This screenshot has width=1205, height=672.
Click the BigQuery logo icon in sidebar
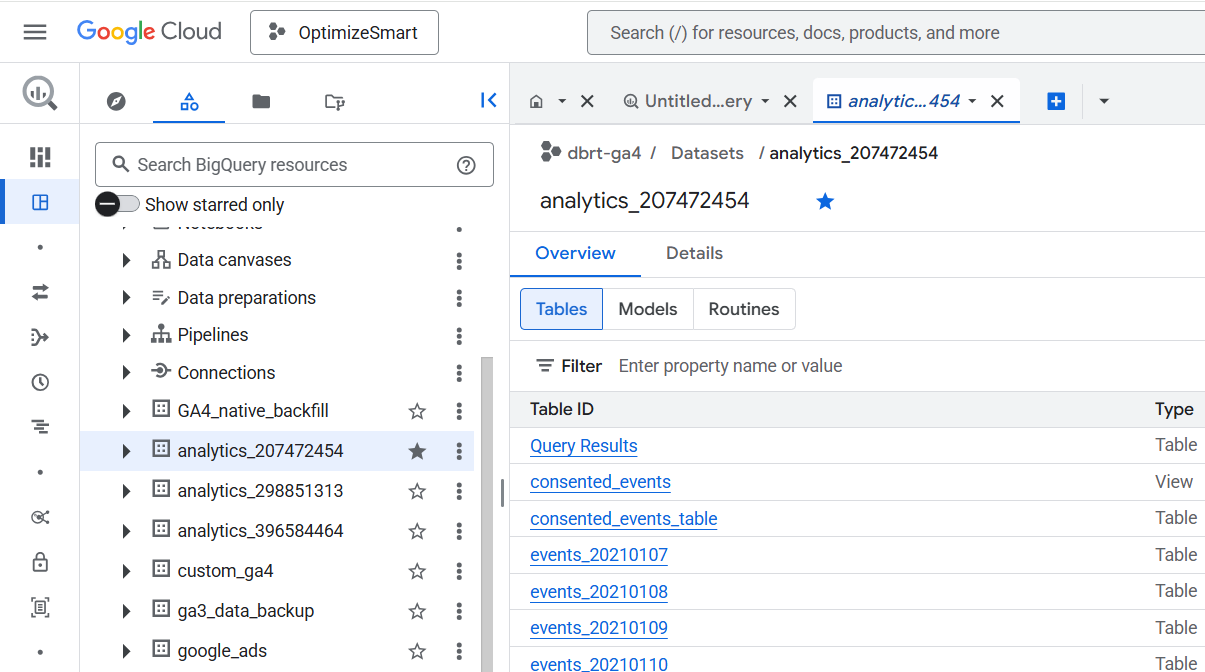pyautogui.click(x=40, y=94)
